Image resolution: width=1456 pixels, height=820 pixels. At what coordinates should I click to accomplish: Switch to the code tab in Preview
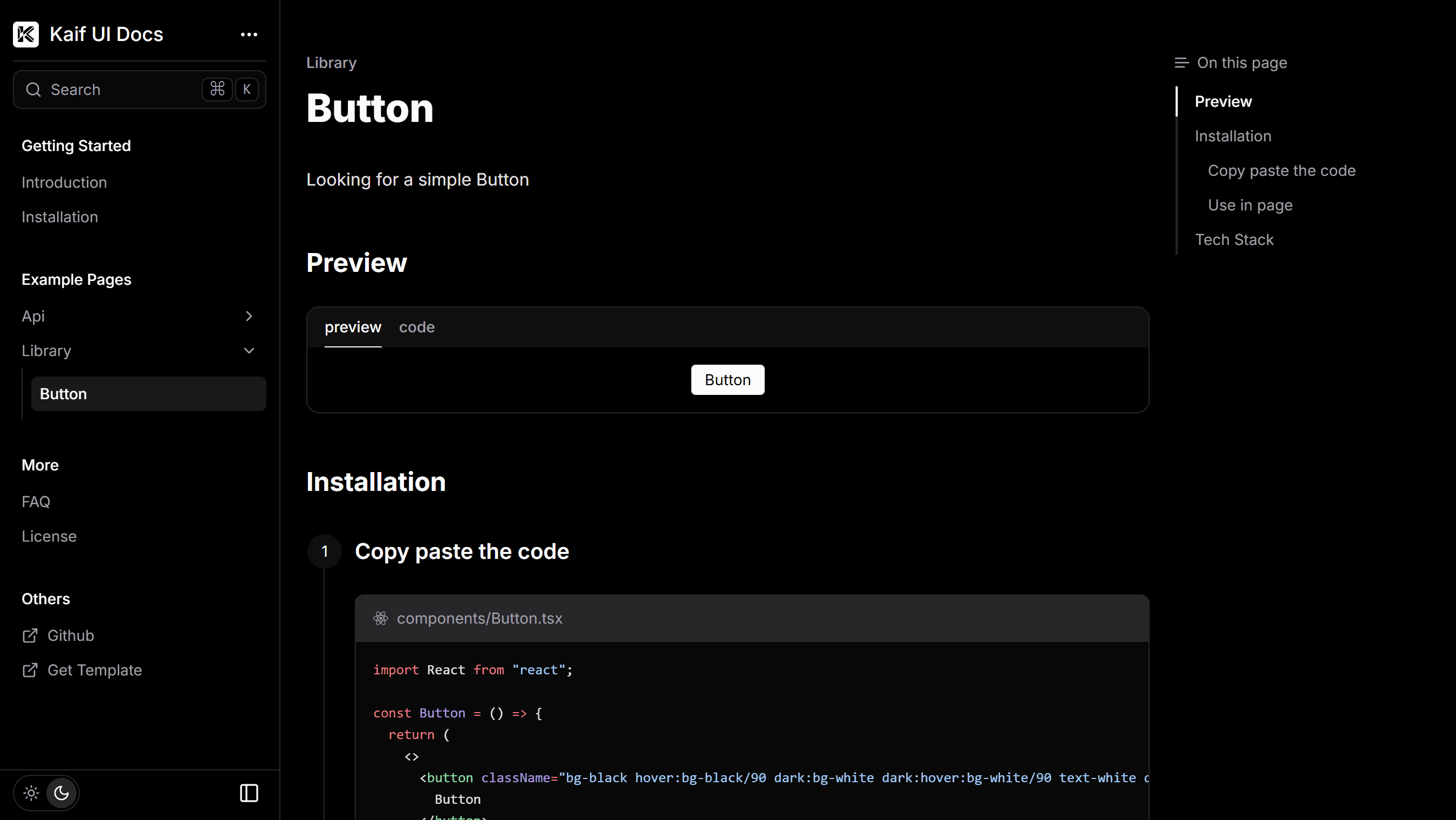[416, 327]
